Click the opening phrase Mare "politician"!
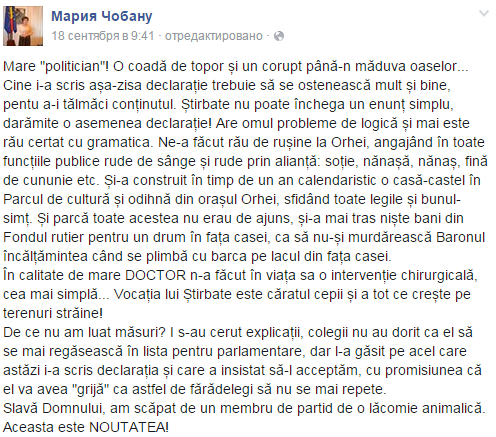 pyautogui.click(x=56, y=66)
